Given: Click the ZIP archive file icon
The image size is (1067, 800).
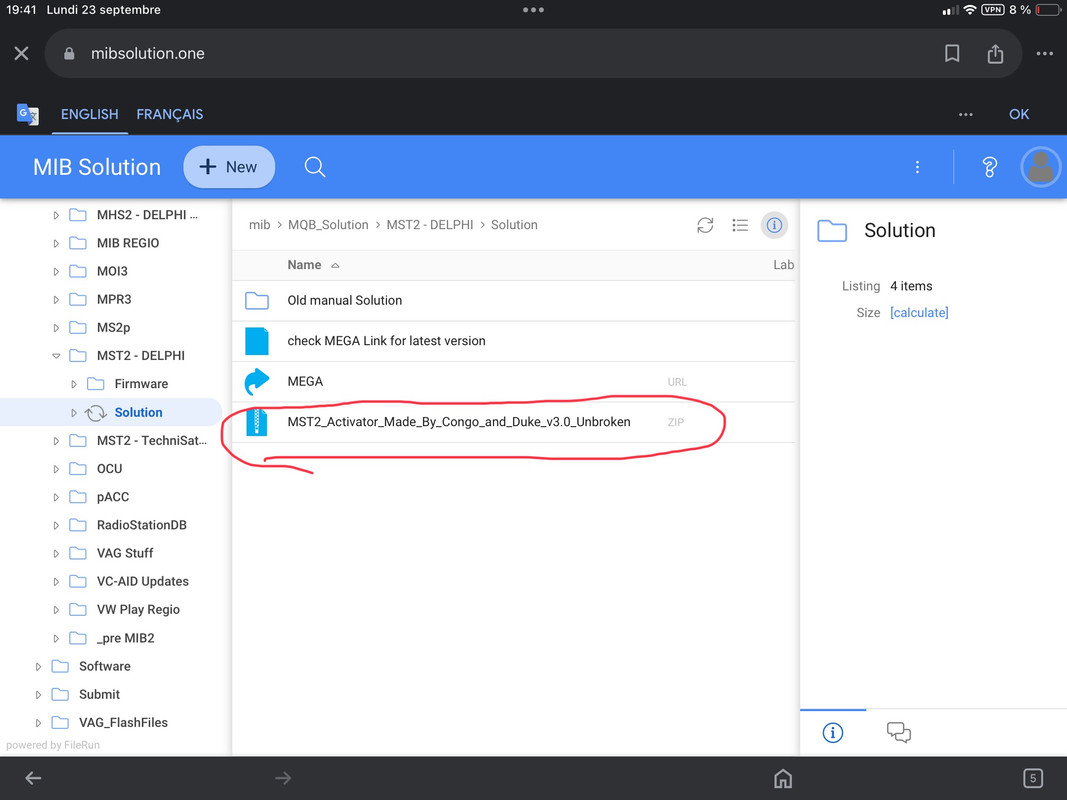Looking at the screenshot, I should click(257, 422).
